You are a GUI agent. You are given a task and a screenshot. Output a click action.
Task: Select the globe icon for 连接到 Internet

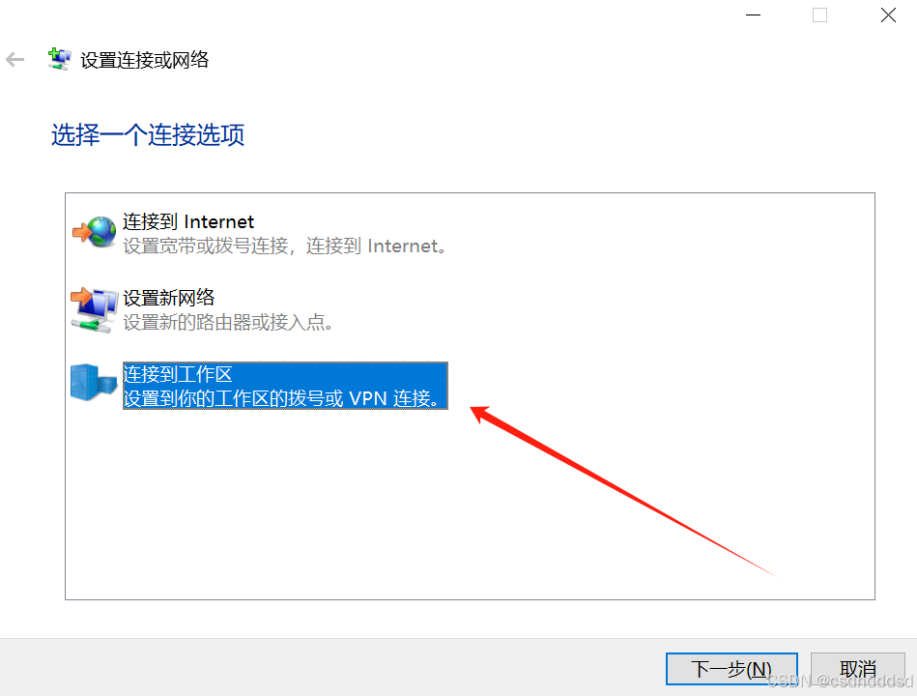point(94,232)
